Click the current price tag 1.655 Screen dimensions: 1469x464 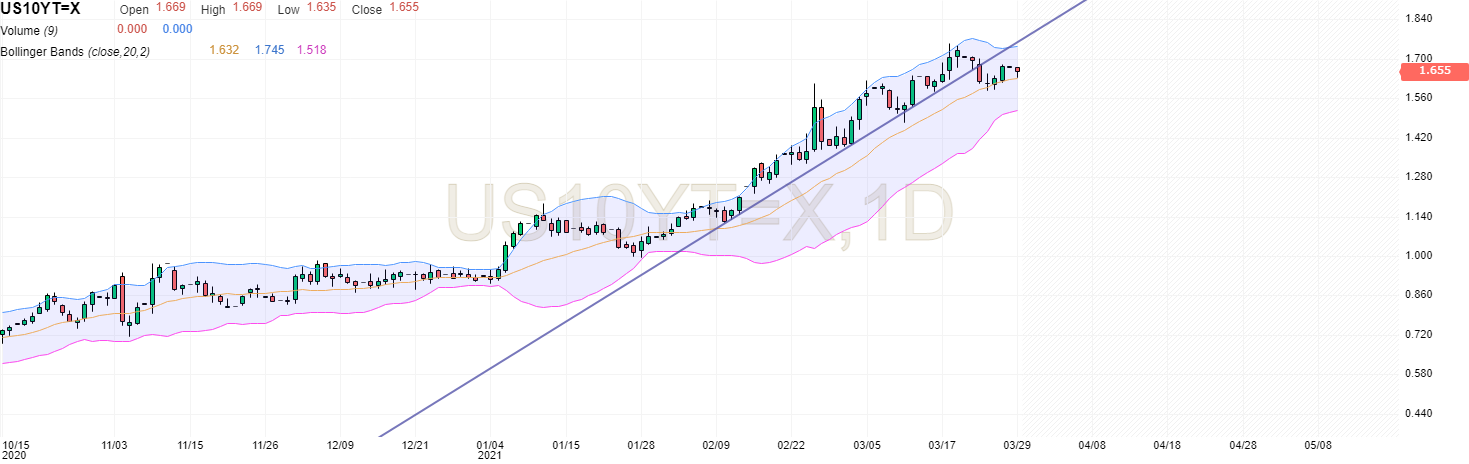click(x=1434, y=70)
